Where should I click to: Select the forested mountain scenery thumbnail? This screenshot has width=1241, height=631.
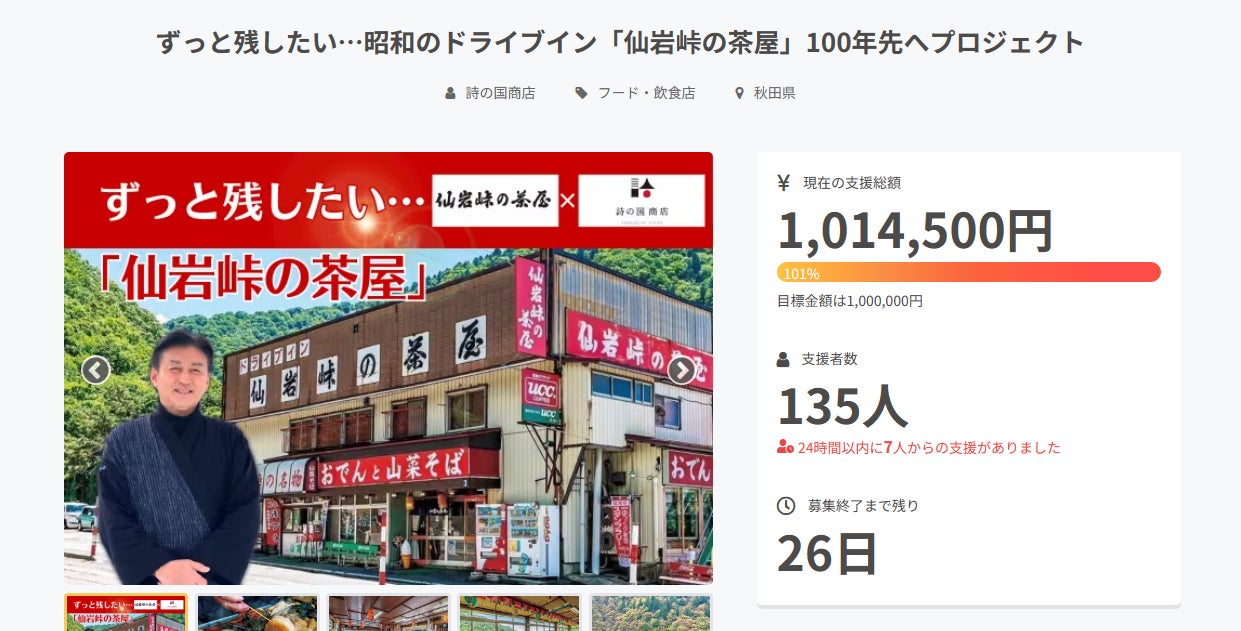click(650, 613)
